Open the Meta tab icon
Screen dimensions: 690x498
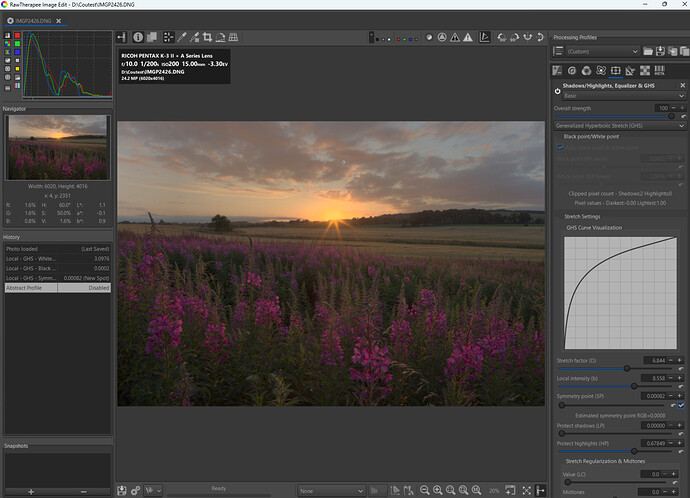click(659, 71)
